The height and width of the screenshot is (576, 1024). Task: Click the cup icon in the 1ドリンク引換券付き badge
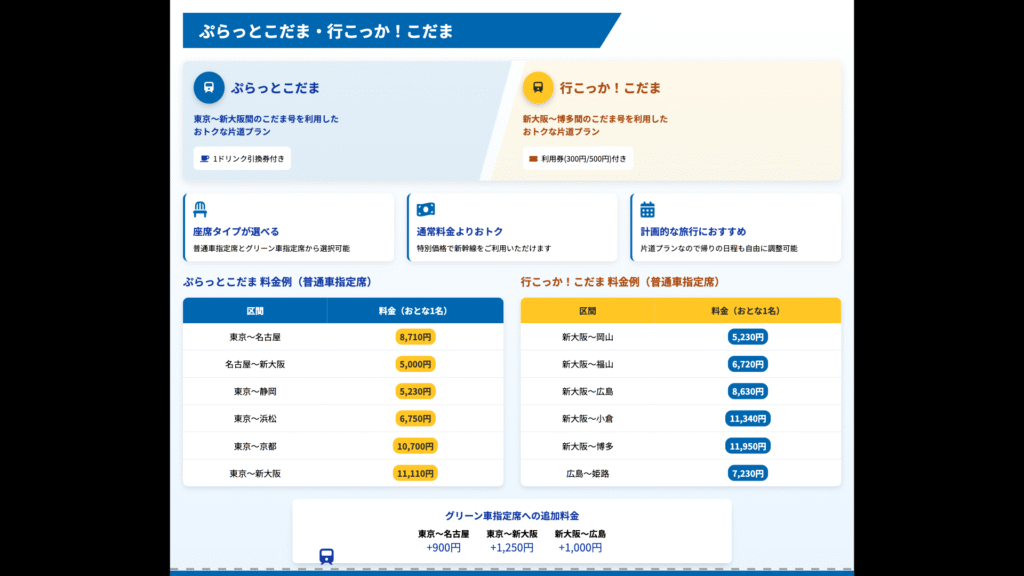coord(204,159)
